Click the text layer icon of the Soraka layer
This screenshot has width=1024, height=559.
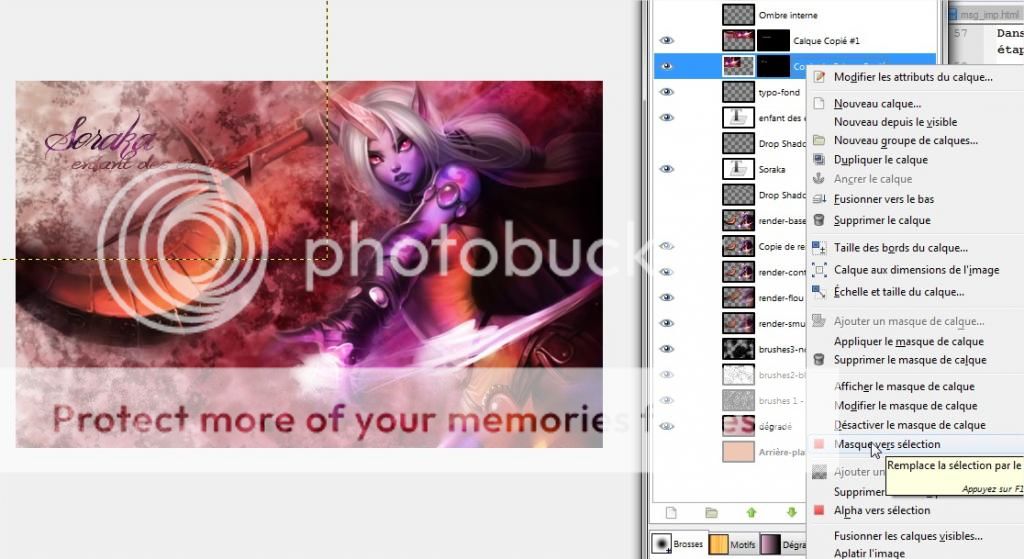coord(738,169)
